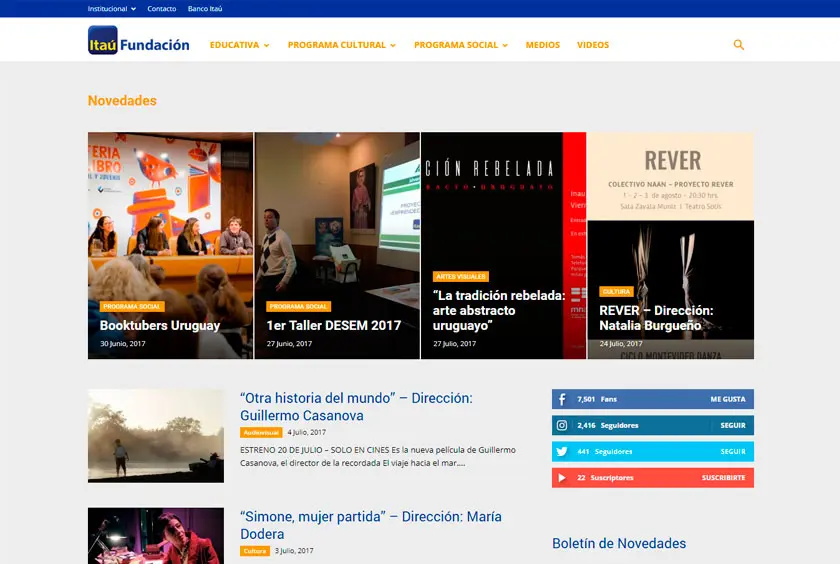Click the Itaú Fundación logo
840x564 pixels.
tap(139, 40)
